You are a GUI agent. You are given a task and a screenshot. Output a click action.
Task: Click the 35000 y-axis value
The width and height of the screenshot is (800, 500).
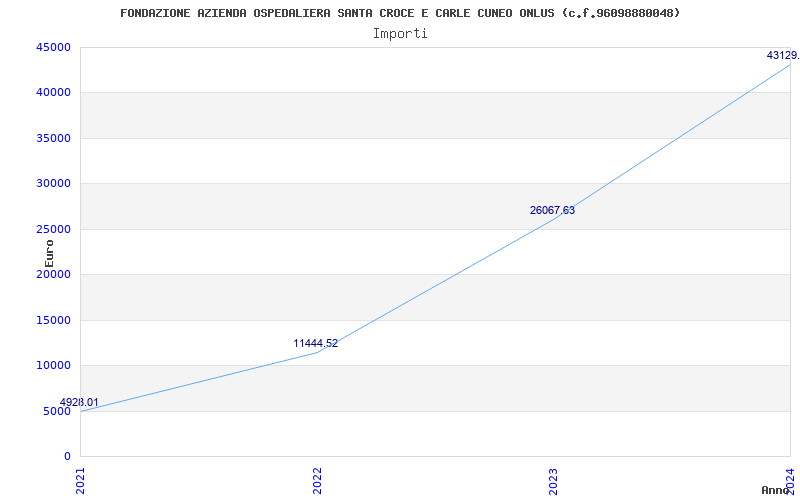tap(53, 138)
